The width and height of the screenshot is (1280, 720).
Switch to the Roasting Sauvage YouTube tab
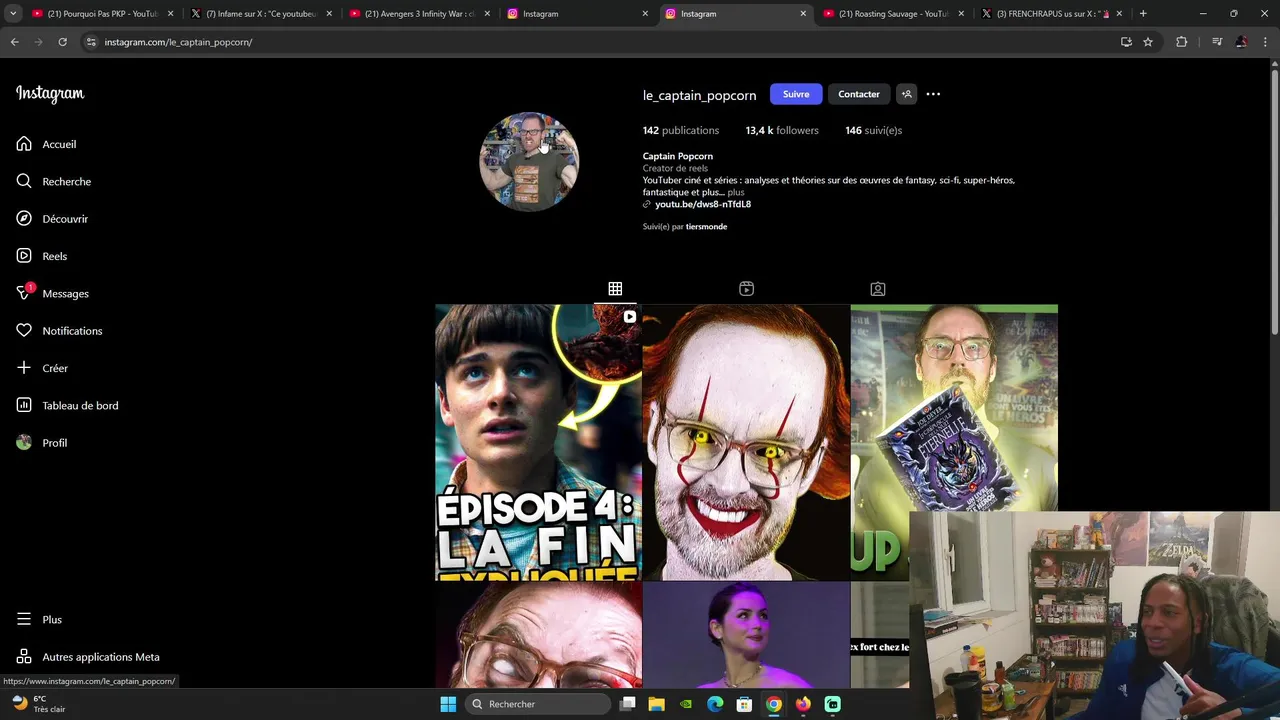click(x=894, y=14)
